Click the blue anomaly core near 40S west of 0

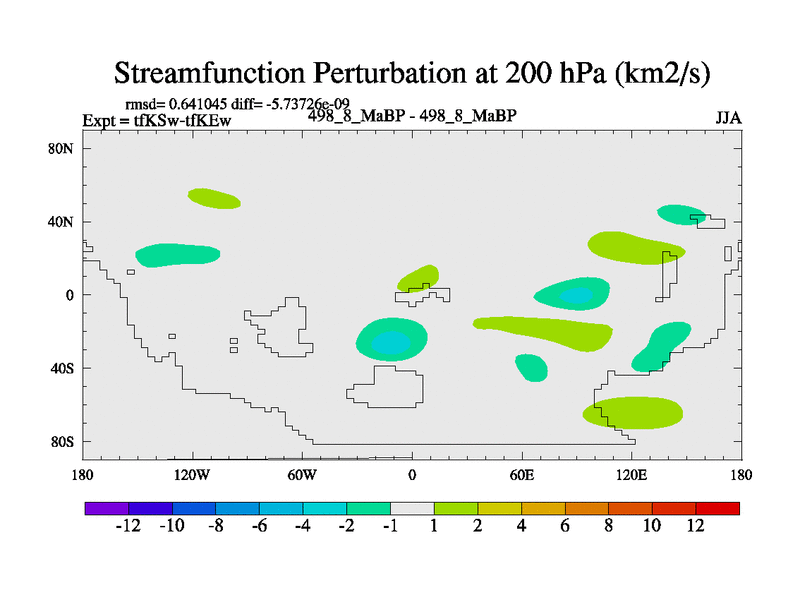[390, 343]
